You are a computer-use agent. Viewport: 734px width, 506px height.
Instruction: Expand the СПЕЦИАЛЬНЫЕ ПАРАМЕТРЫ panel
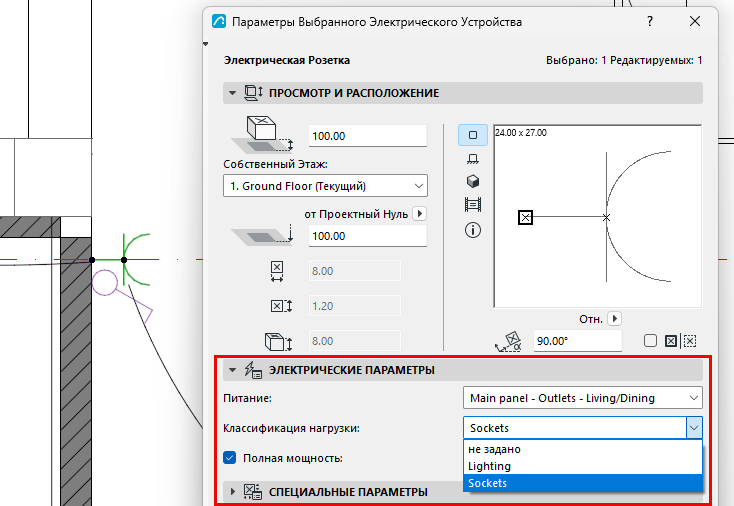(x=233, y=491)
